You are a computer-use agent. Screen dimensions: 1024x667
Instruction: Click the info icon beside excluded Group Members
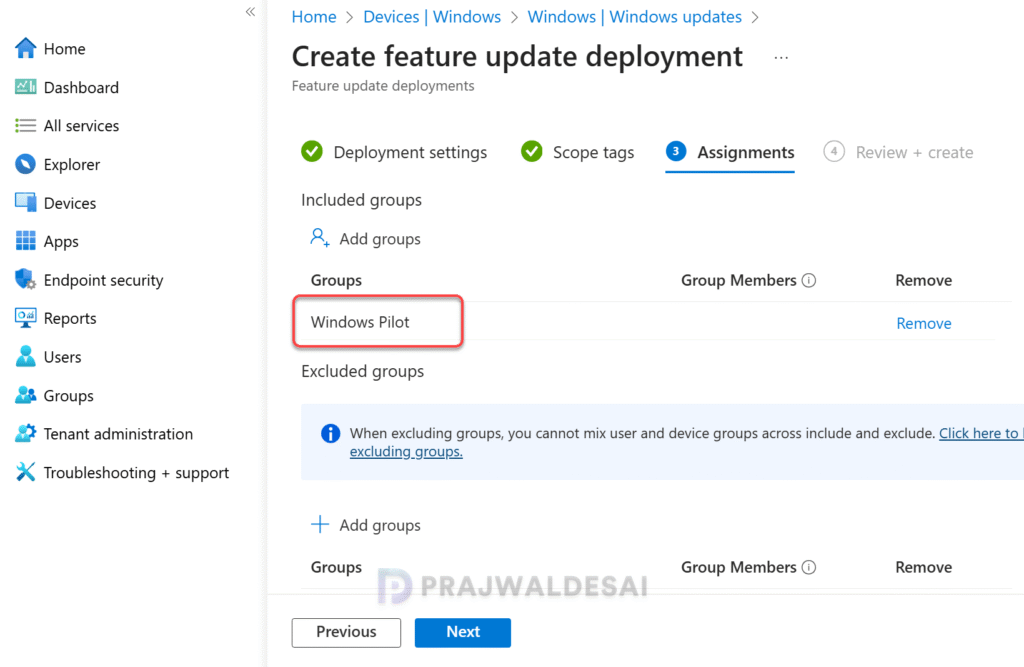pos(808,567)
